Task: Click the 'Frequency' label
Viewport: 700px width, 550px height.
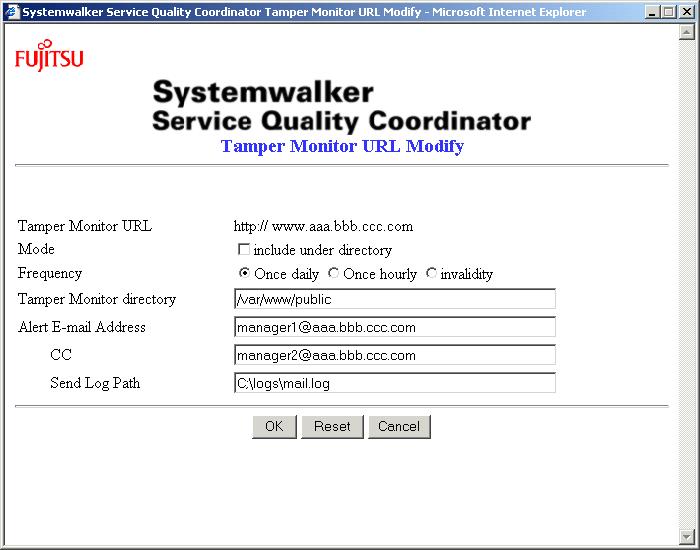Action: click(x=50, y=273)
